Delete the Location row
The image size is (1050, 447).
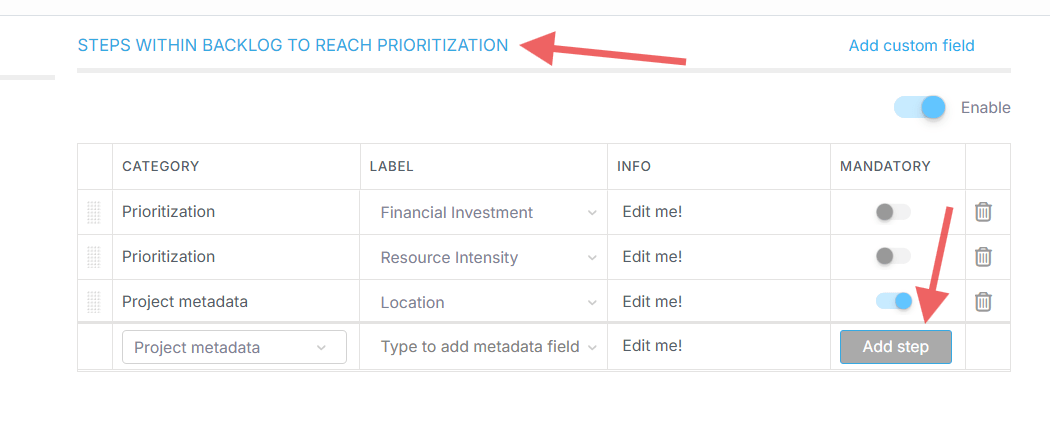click(983, 301)
